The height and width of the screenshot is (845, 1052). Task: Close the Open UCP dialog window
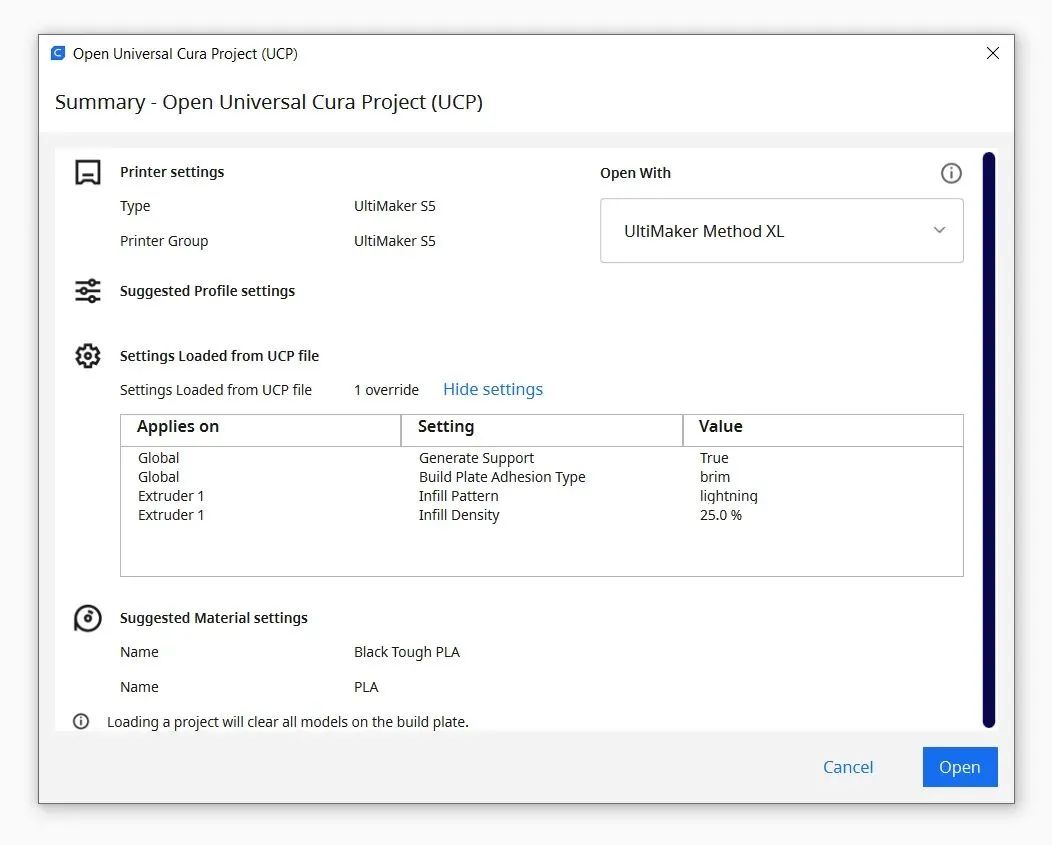coord(993,53)
